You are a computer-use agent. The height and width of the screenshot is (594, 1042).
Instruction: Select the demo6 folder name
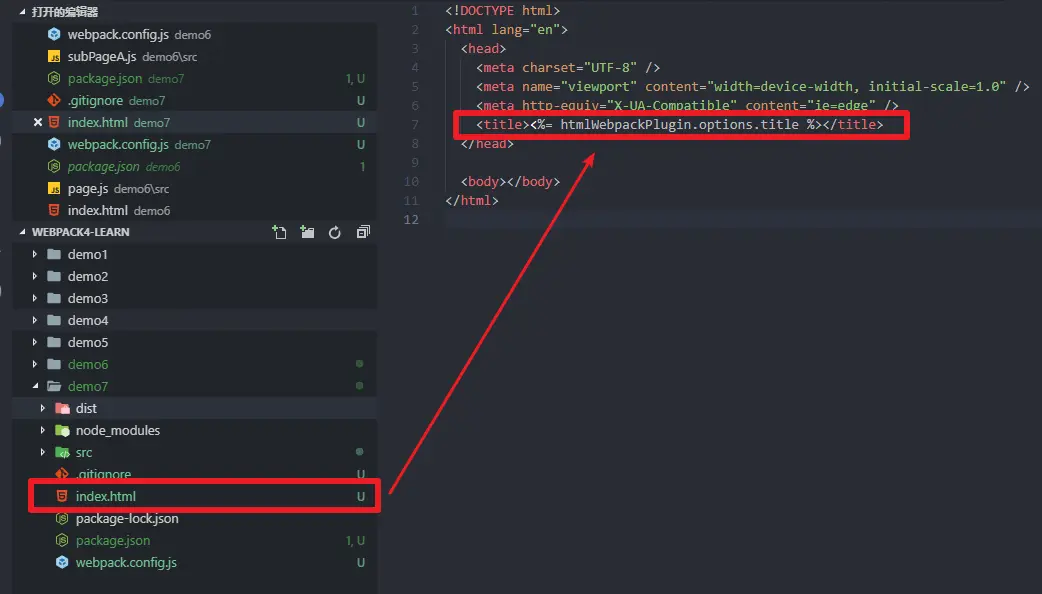[x=88, y=364]
